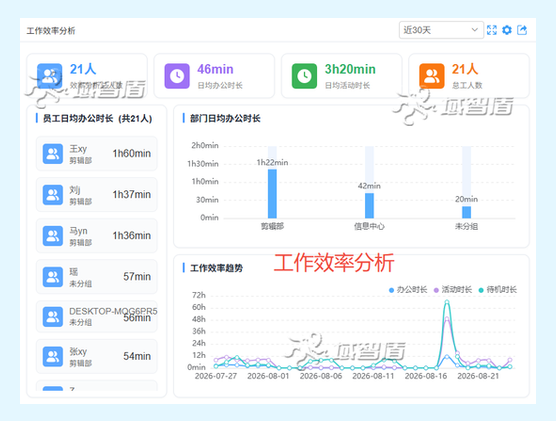
Task: Open employee row 张xy 54min
Action: (x=96, y=356)
